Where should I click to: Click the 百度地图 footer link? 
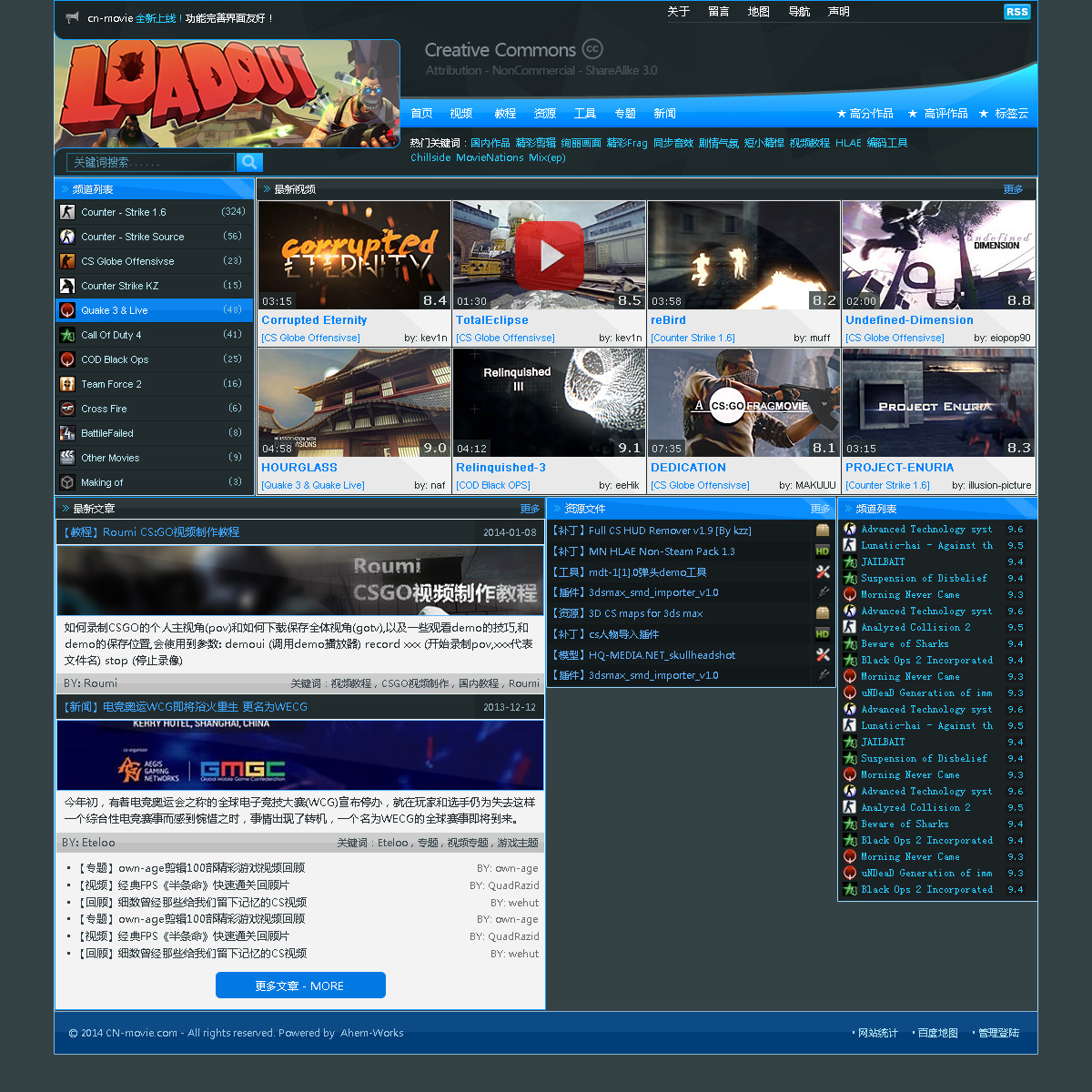coord(935,1033)
